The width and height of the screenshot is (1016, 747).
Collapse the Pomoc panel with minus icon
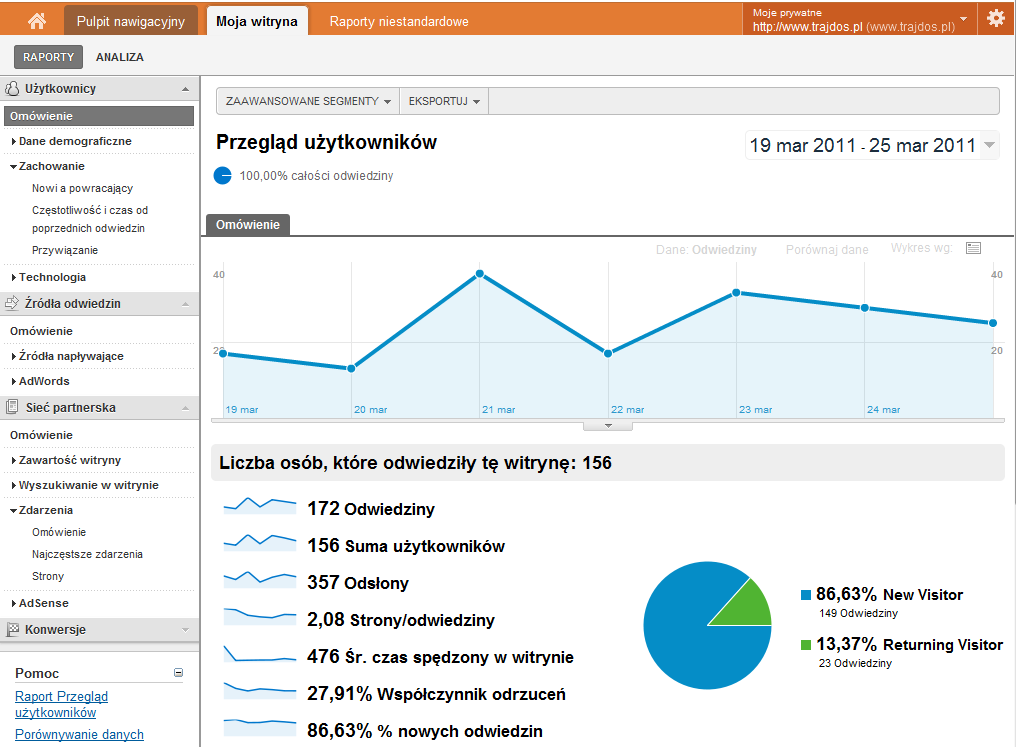pos(178,673)
